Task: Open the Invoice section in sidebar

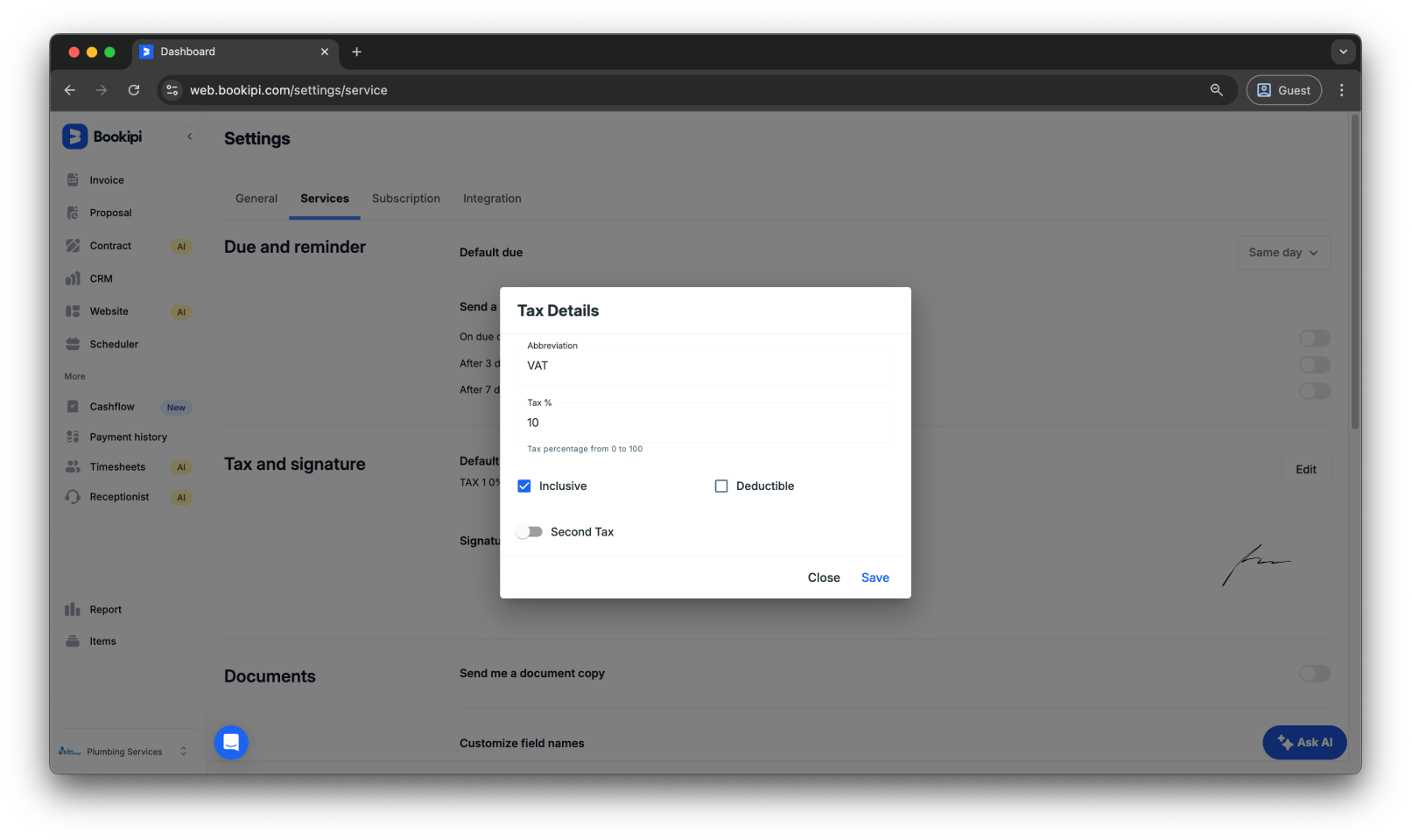Action: point(105,179)
